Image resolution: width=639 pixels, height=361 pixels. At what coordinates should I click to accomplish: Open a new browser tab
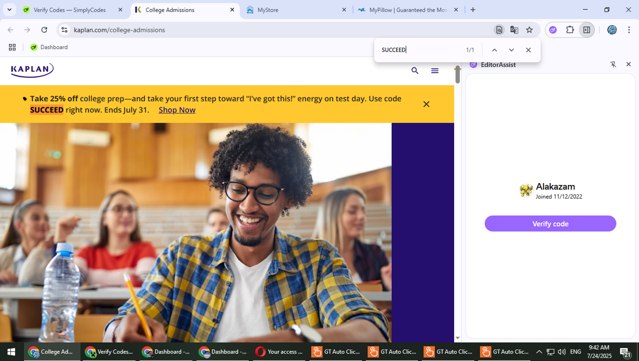(x=473, y=10)
